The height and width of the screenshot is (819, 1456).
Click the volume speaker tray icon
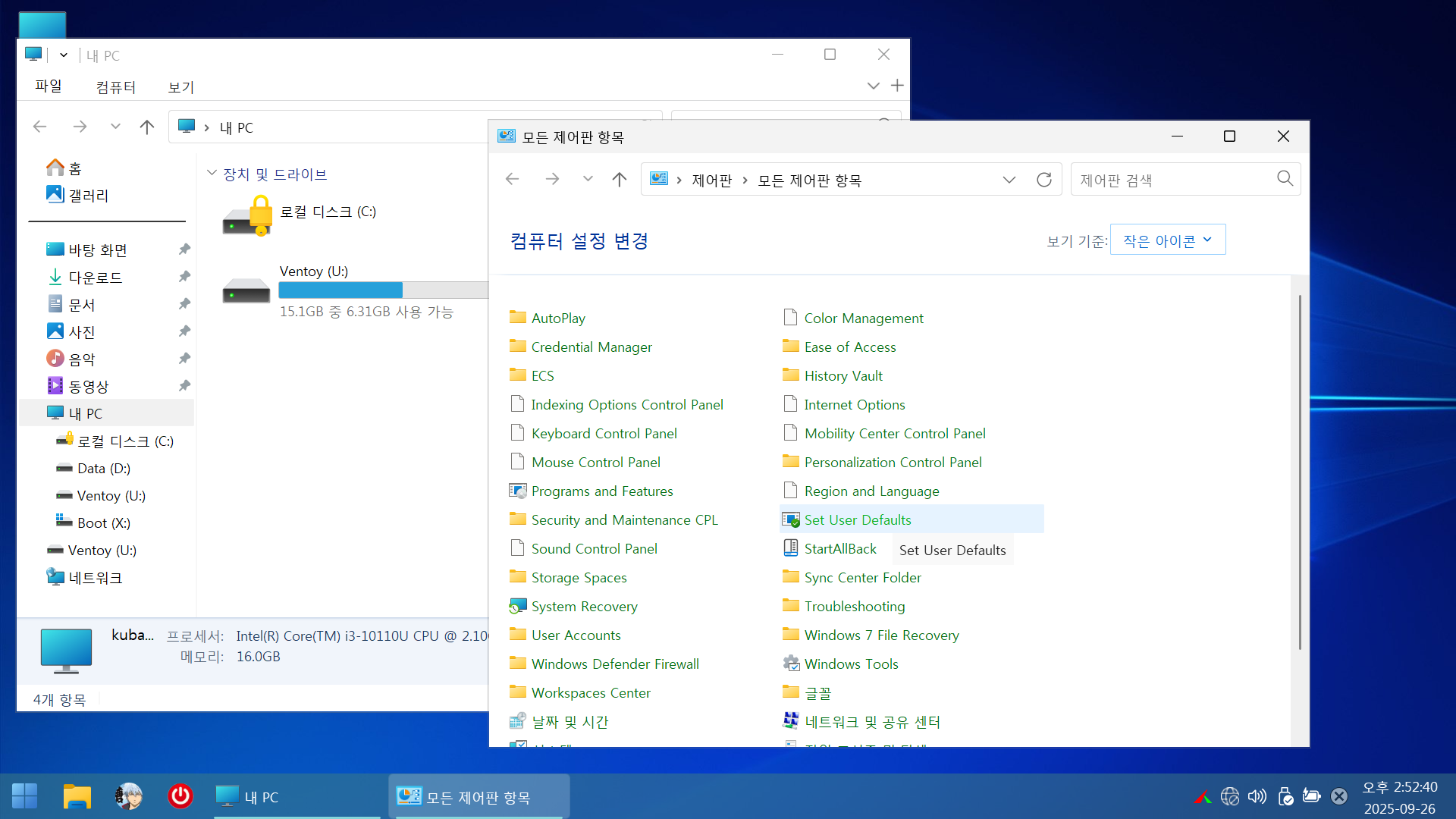coord(1257,796)
